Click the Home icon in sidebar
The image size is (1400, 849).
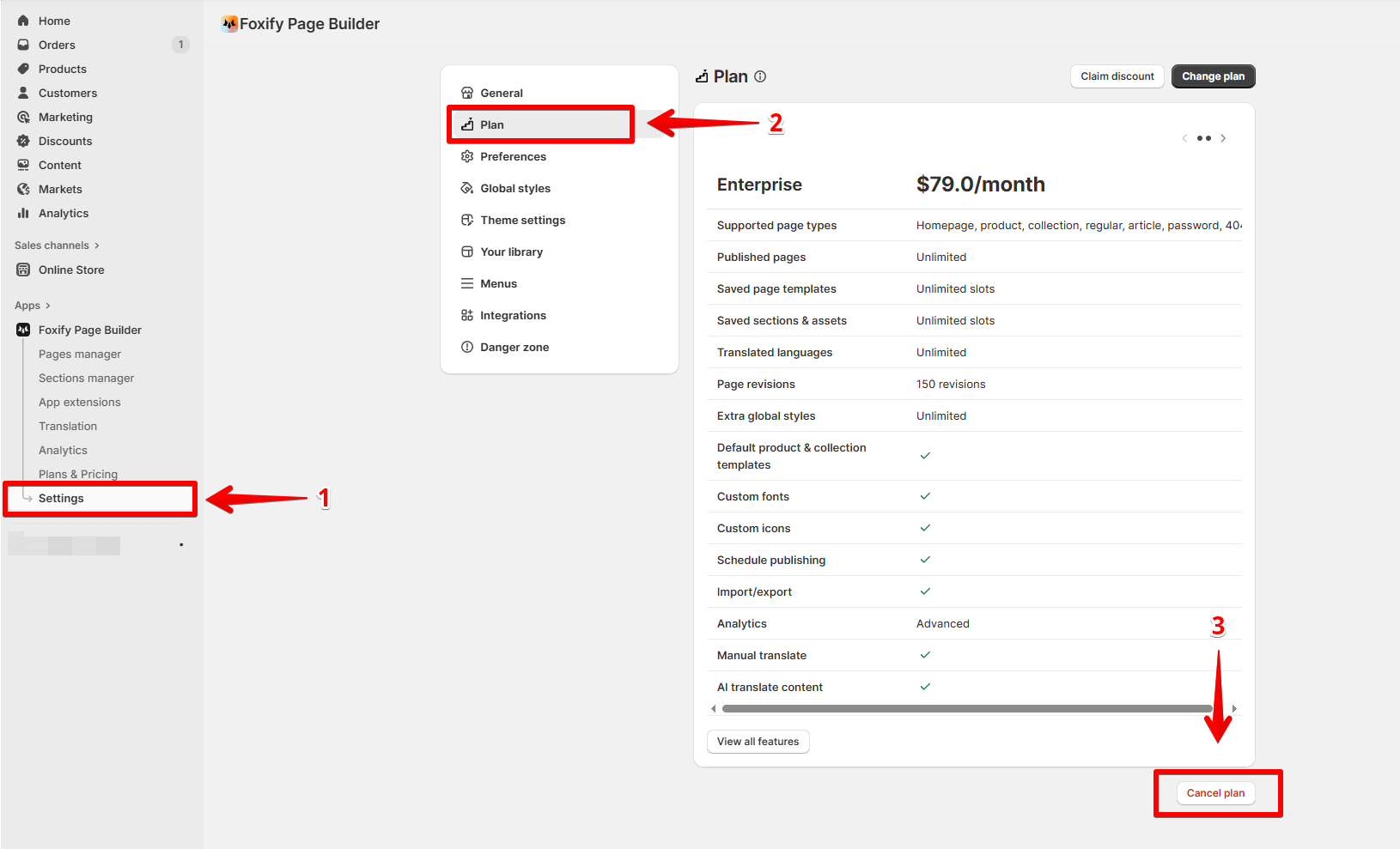23,21
